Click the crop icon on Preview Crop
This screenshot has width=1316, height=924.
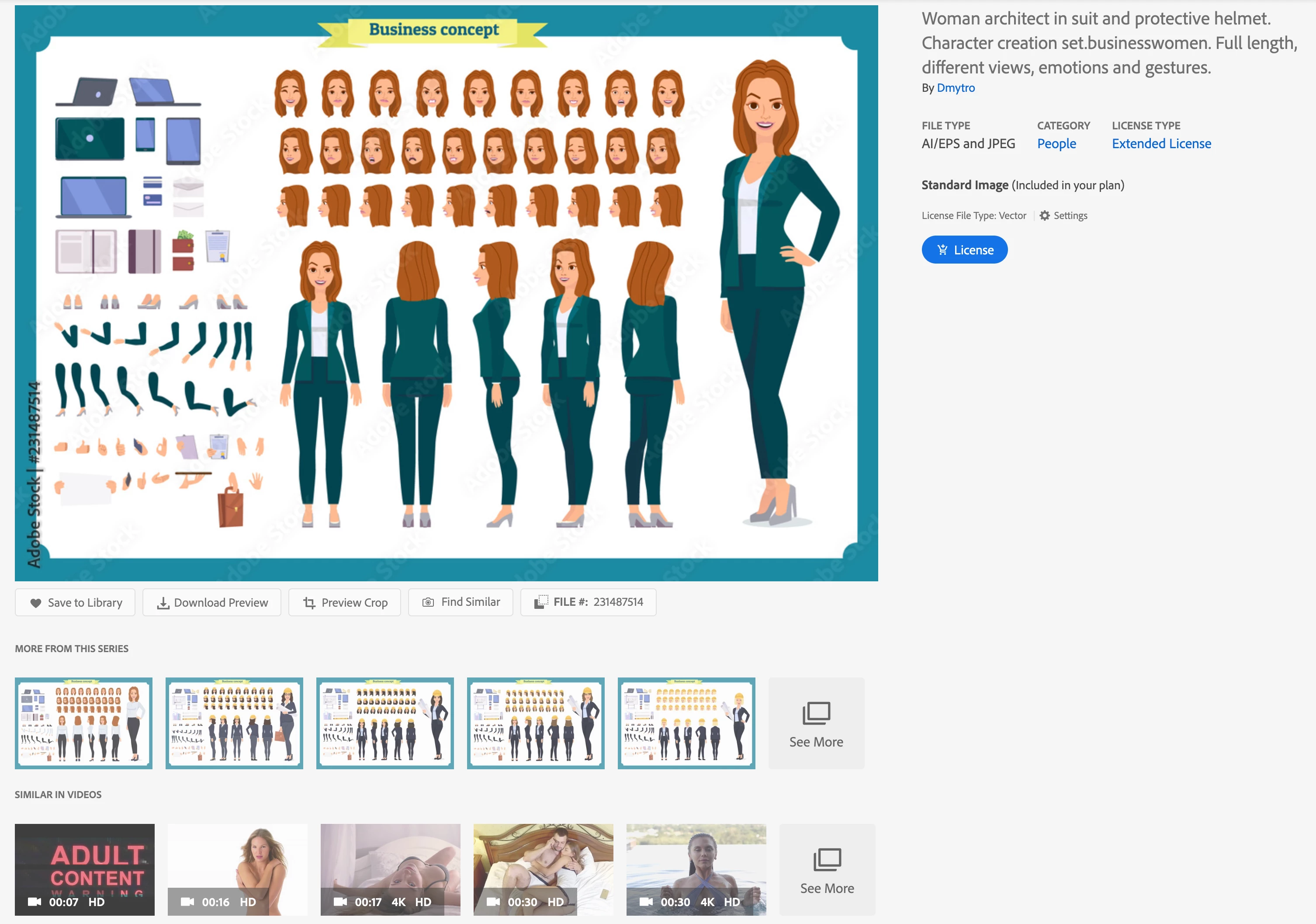click(x=309, y=603)
